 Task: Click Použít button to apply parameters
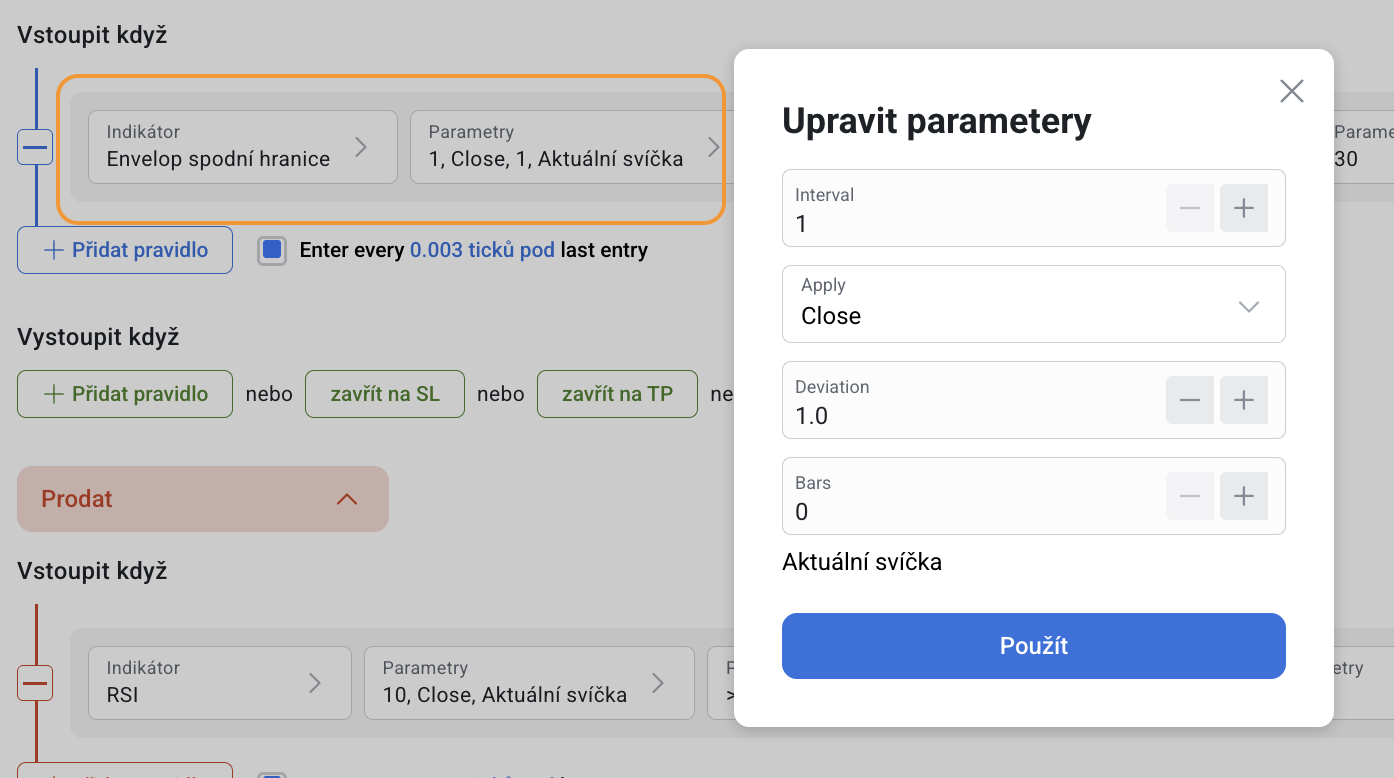tap(1033, 646)
